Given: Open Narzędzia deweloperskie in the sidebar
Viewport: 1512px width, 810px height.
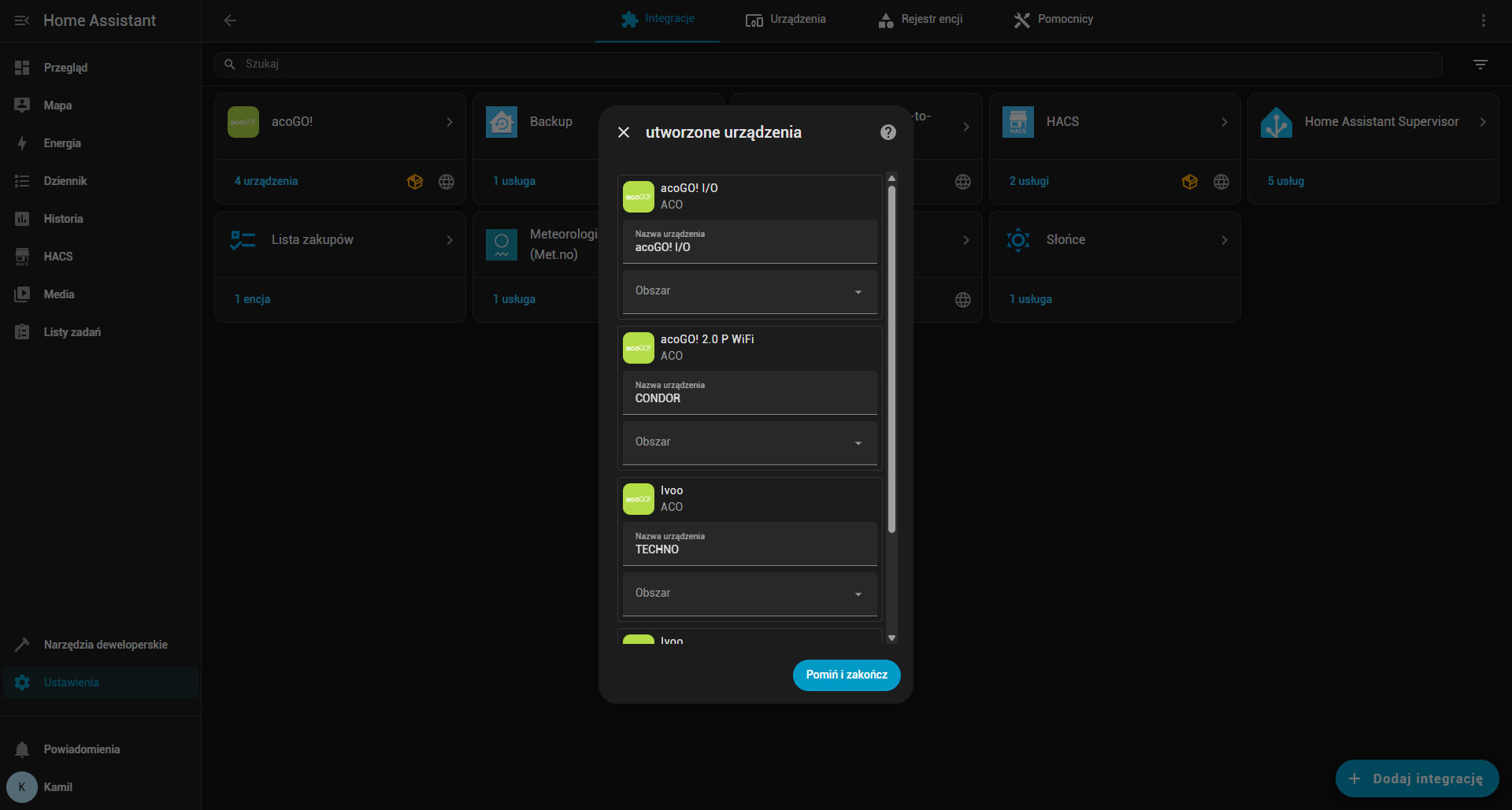Looking at the screenshot, I should pos(105,645).
